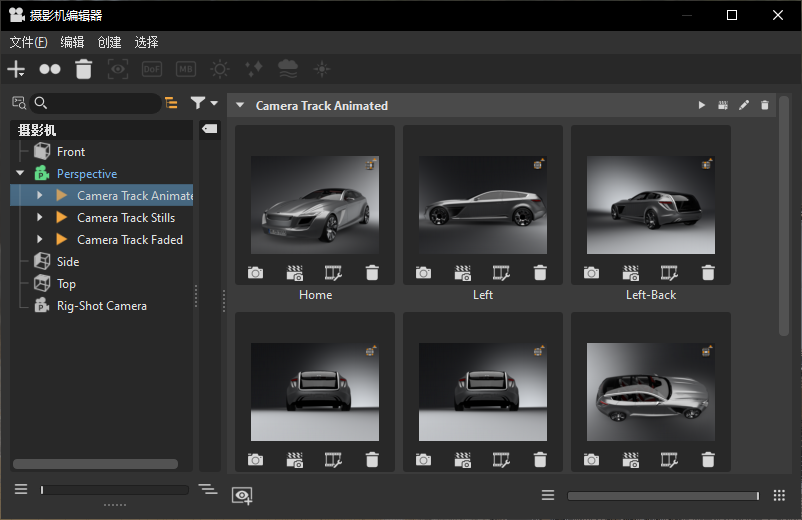Open the Edit (编辑) menu

pos(72,42)
